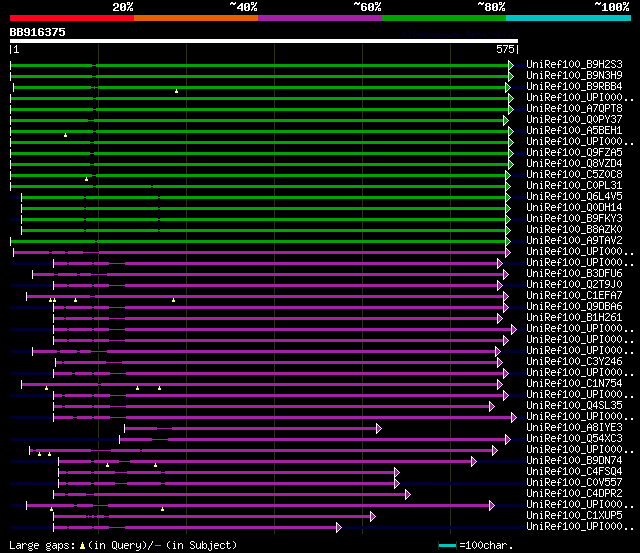The image size is (640, 553).
Task: Click the green alignment bar of A7QPT8
Action: 260,109
